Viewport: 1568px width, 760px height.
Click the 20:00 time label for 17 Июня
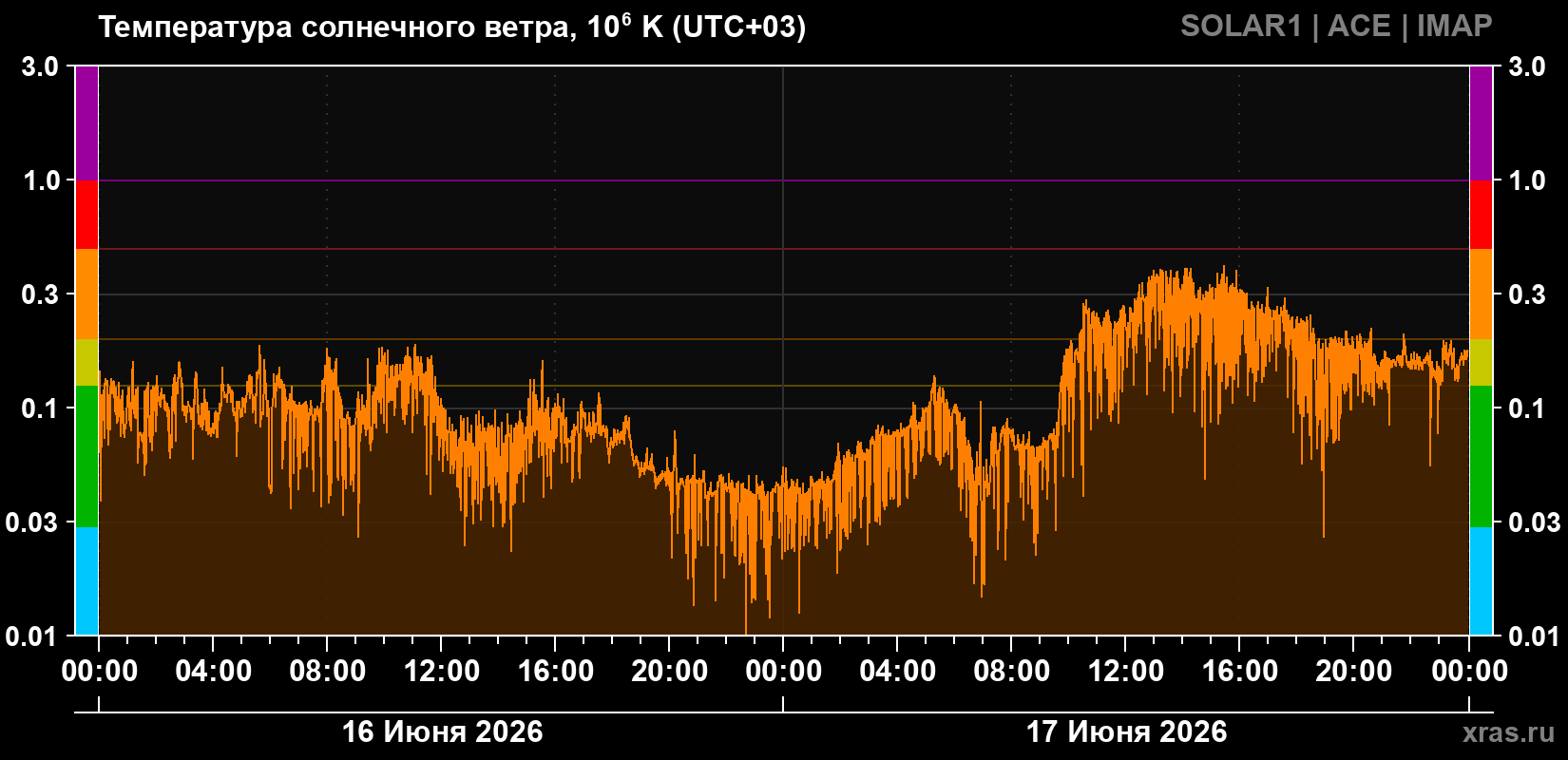click(1354, 671)
